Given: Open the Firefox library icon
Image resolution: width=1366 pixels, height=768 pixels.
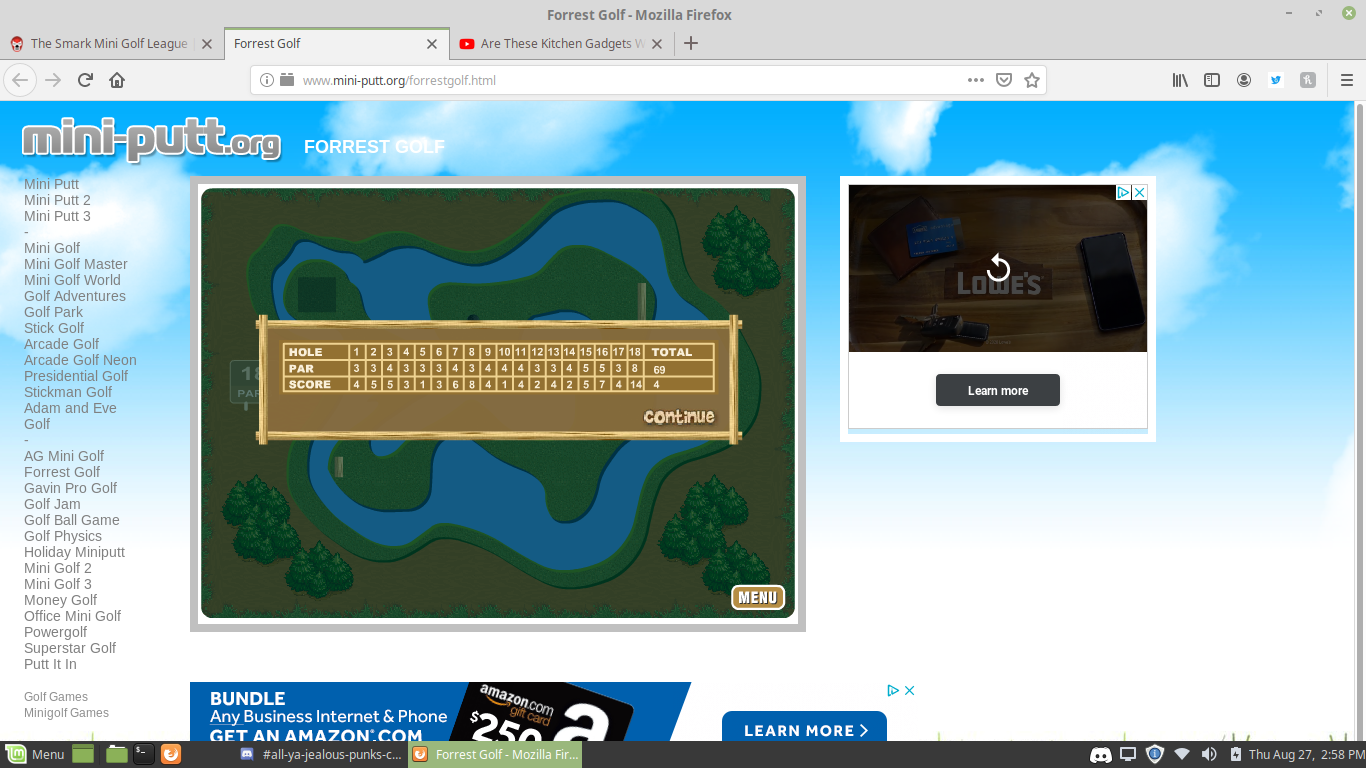Looking at the screenshot, I should (1180, 80).
